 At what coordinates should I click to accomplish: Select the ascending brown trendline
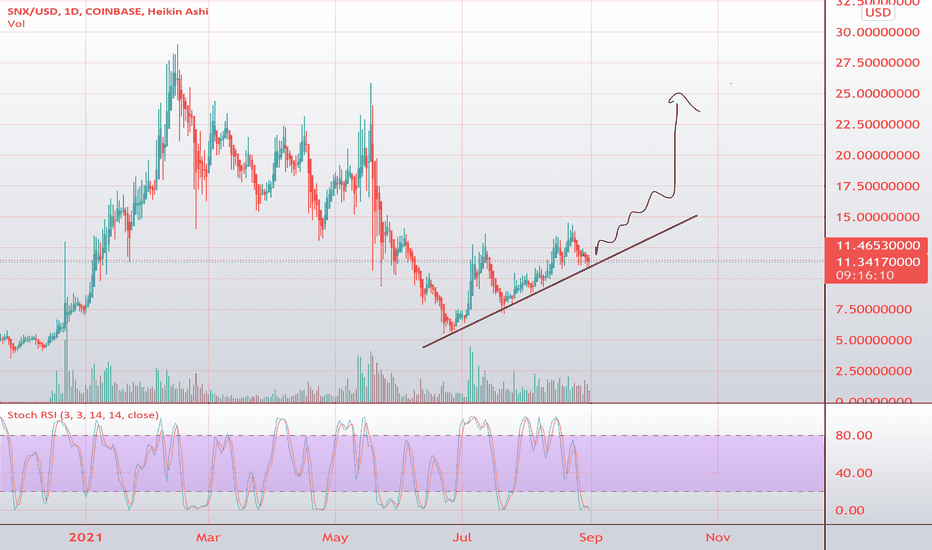point(560,281)
